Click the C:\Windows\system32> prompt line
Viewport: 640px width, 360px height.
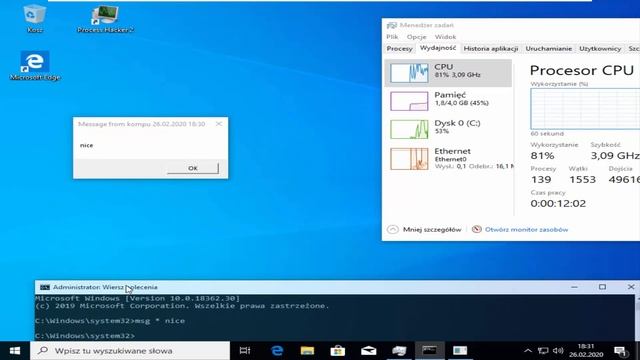click(85, 336)
